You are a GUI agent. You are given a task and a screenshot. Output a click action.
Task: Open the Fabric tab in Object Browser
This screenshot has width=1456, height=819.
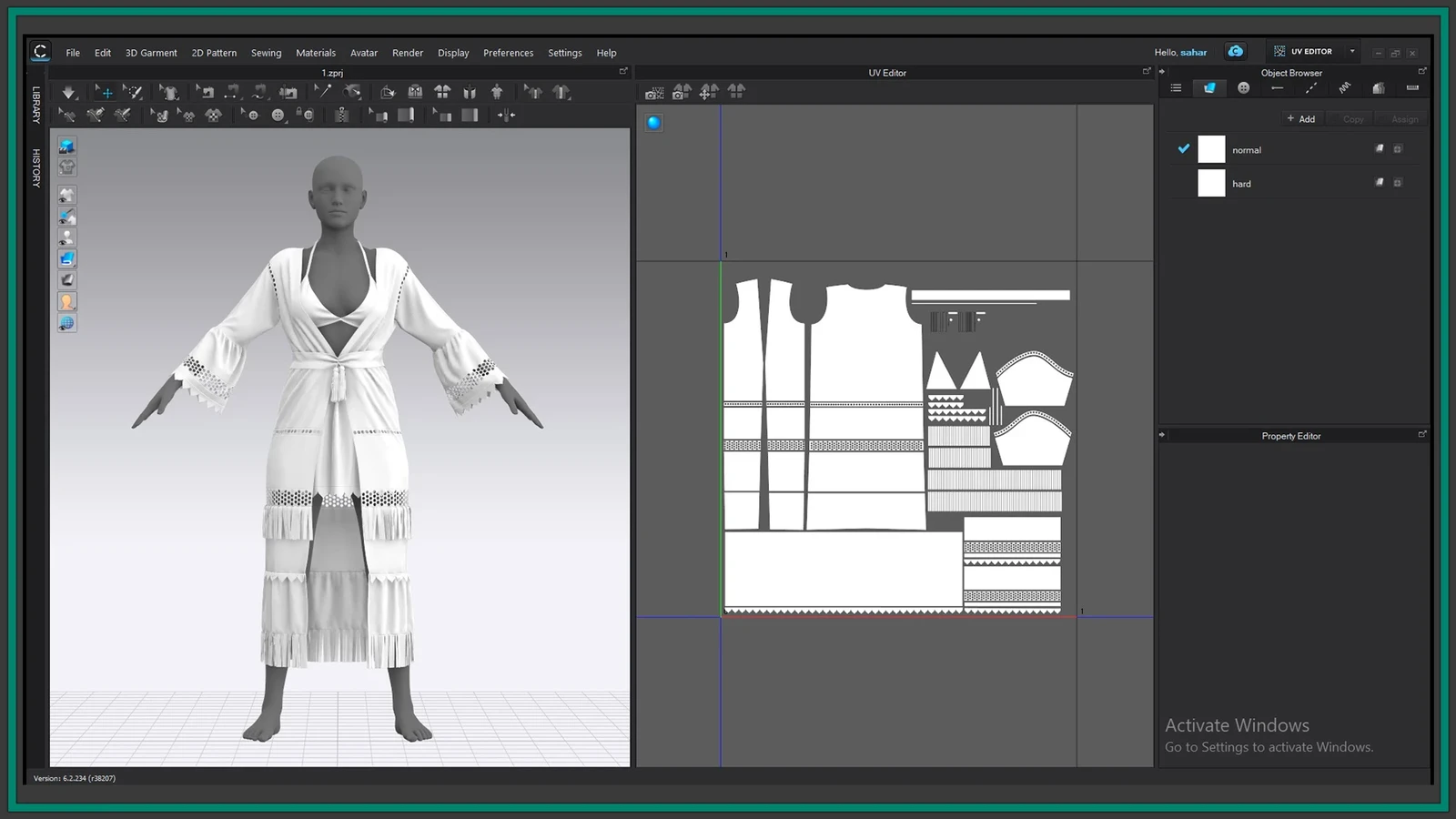pyautogui.click(x=1209, y=88)
